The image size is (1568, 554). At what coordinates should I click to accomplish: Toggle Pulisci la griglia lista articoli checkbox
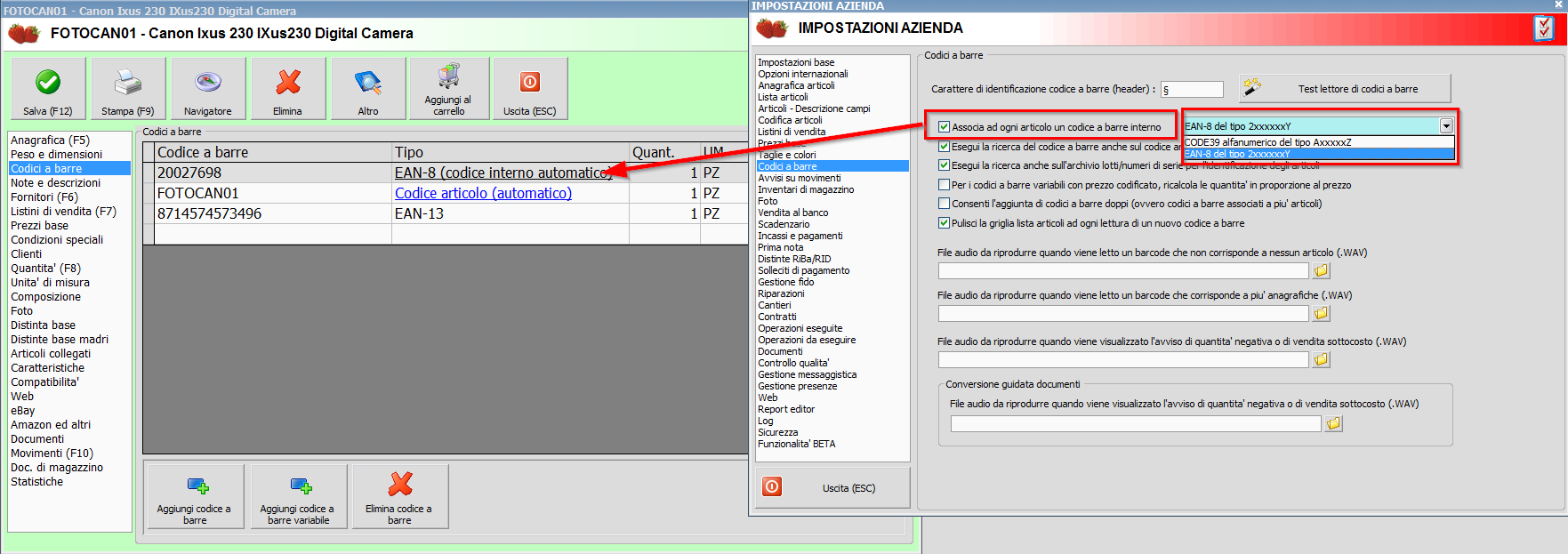[x=945, y=223]
